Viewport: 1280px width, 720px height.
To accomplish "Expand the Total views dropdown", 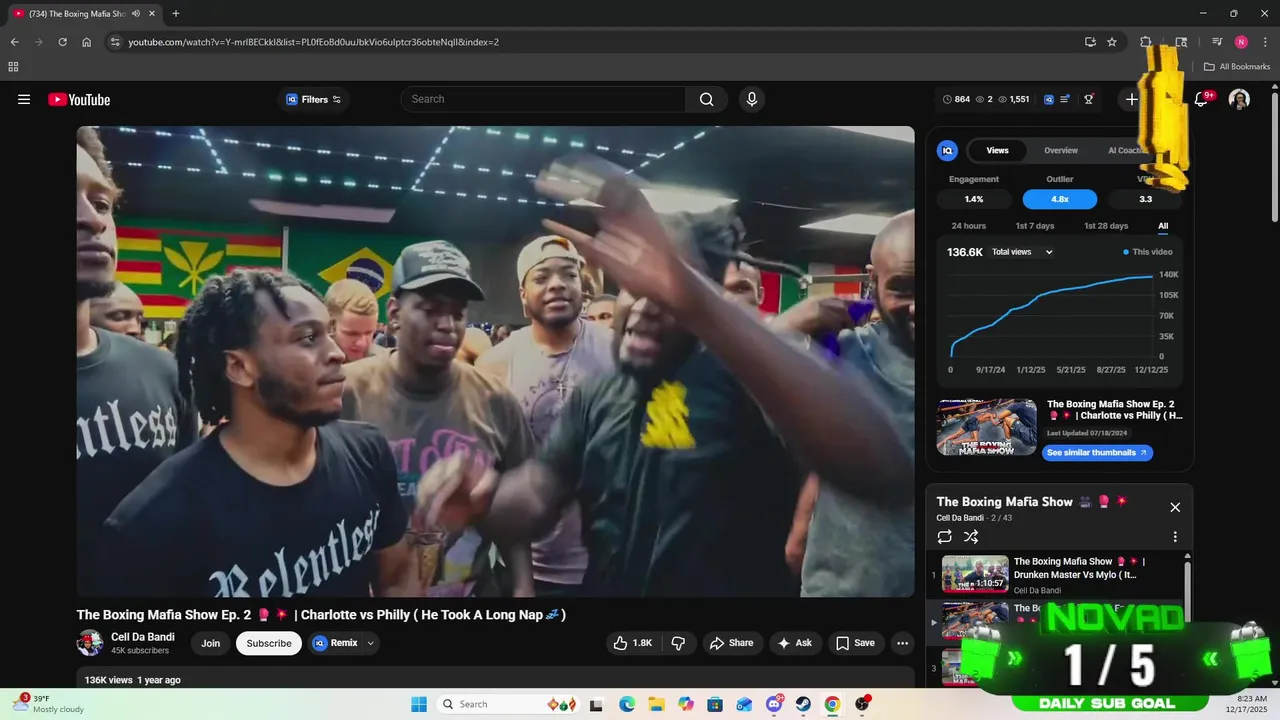I will (1022, 252).
